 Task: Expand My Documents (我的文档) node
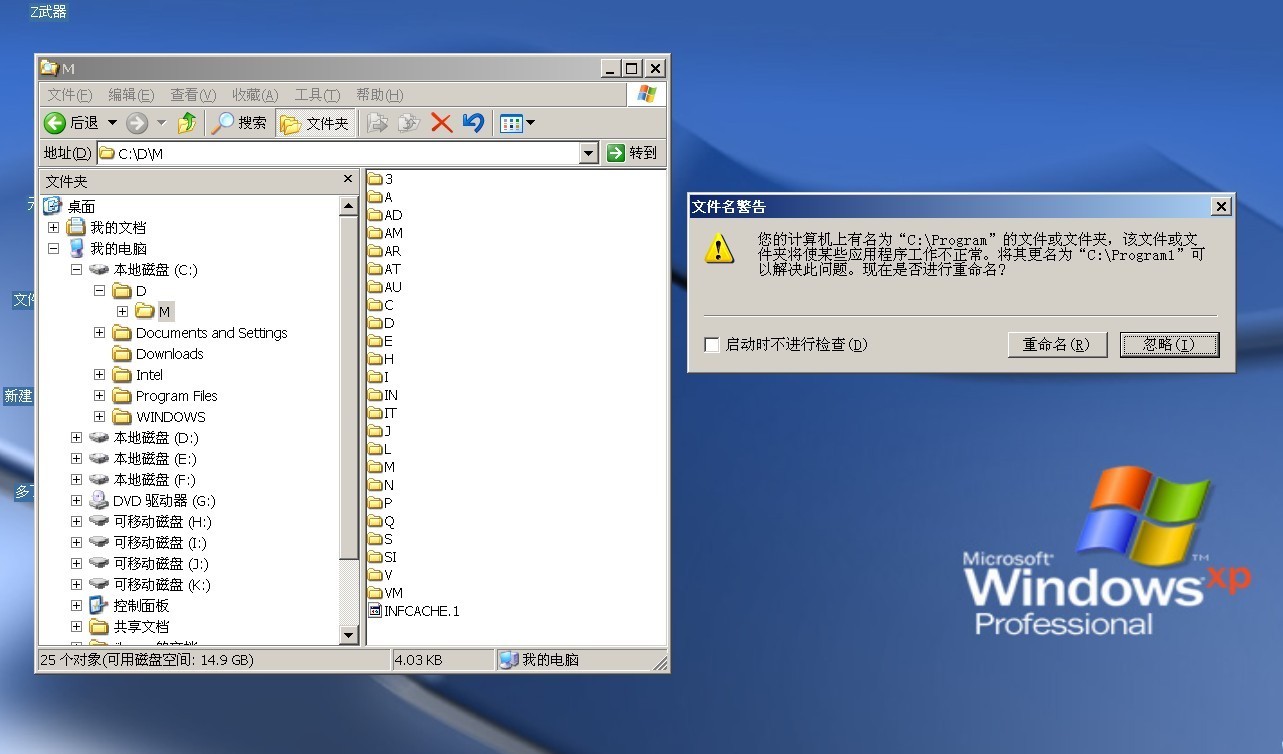(x=54, y=228)
